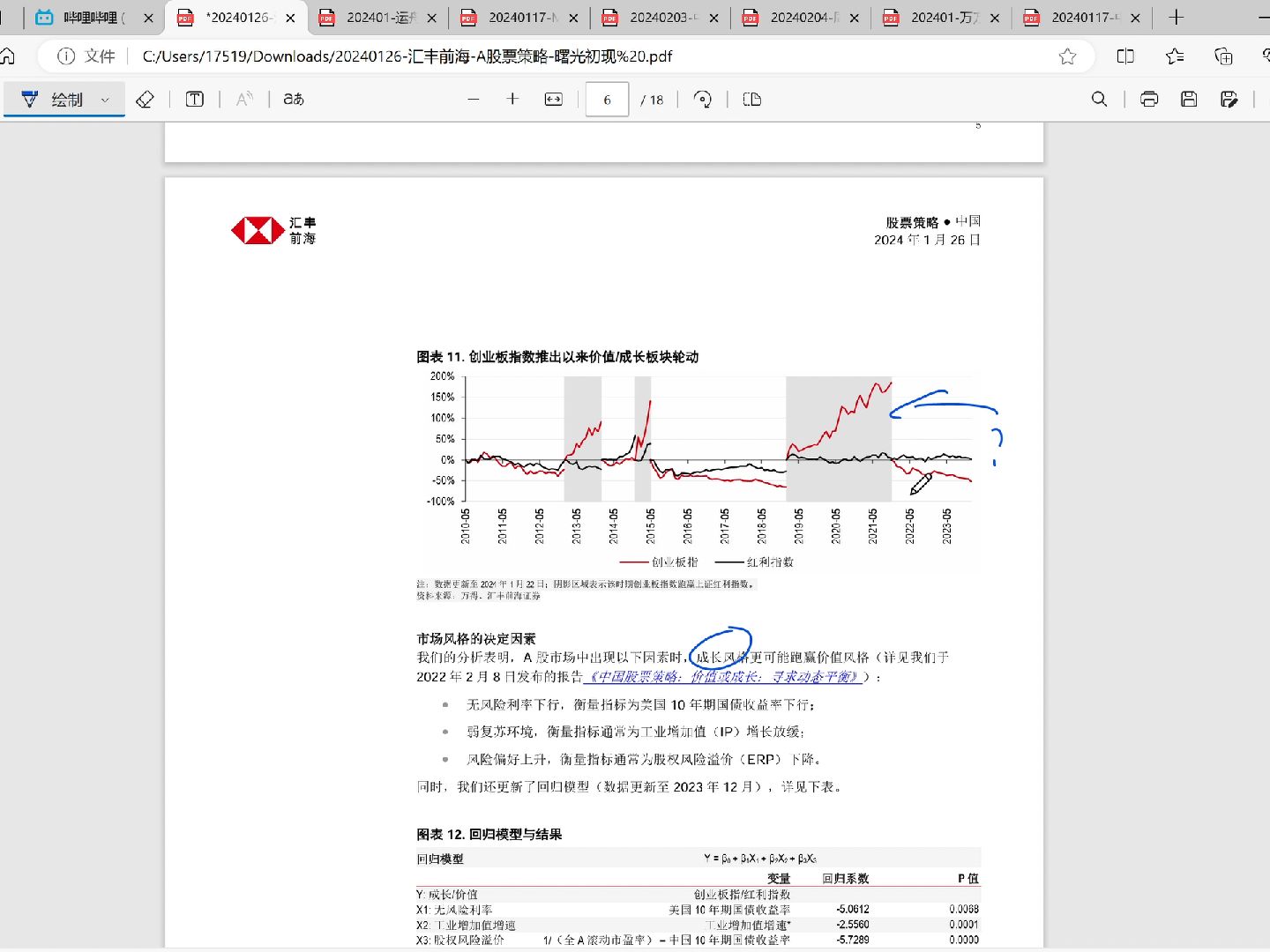Viewport: 1270px width, 952px height.
Task: Zoom out with the minus button
Action: [x=474, y=100]
